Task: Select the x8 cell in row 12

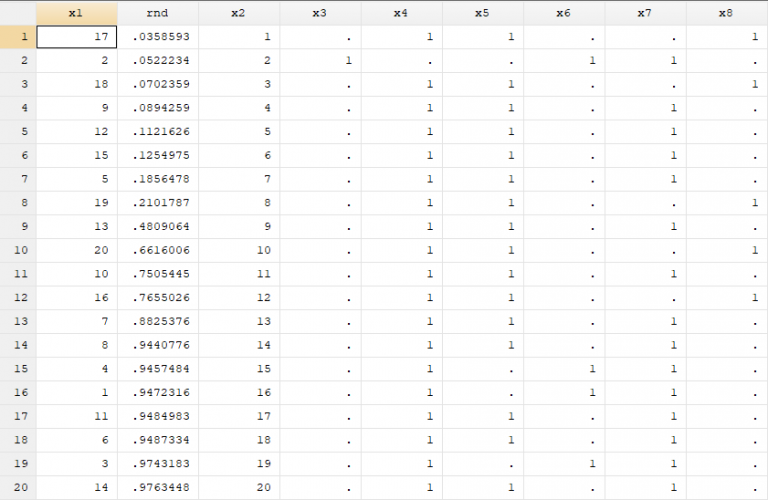Action: click(x=725, y=298)
